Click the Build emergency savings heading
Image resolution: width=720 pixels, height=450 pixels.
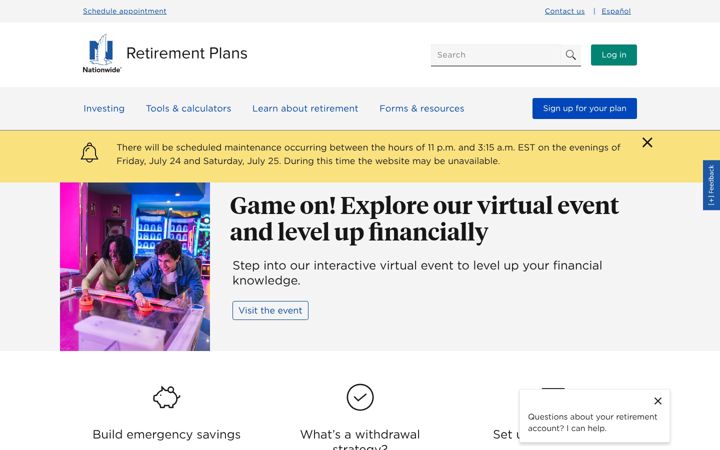(166, 434)
